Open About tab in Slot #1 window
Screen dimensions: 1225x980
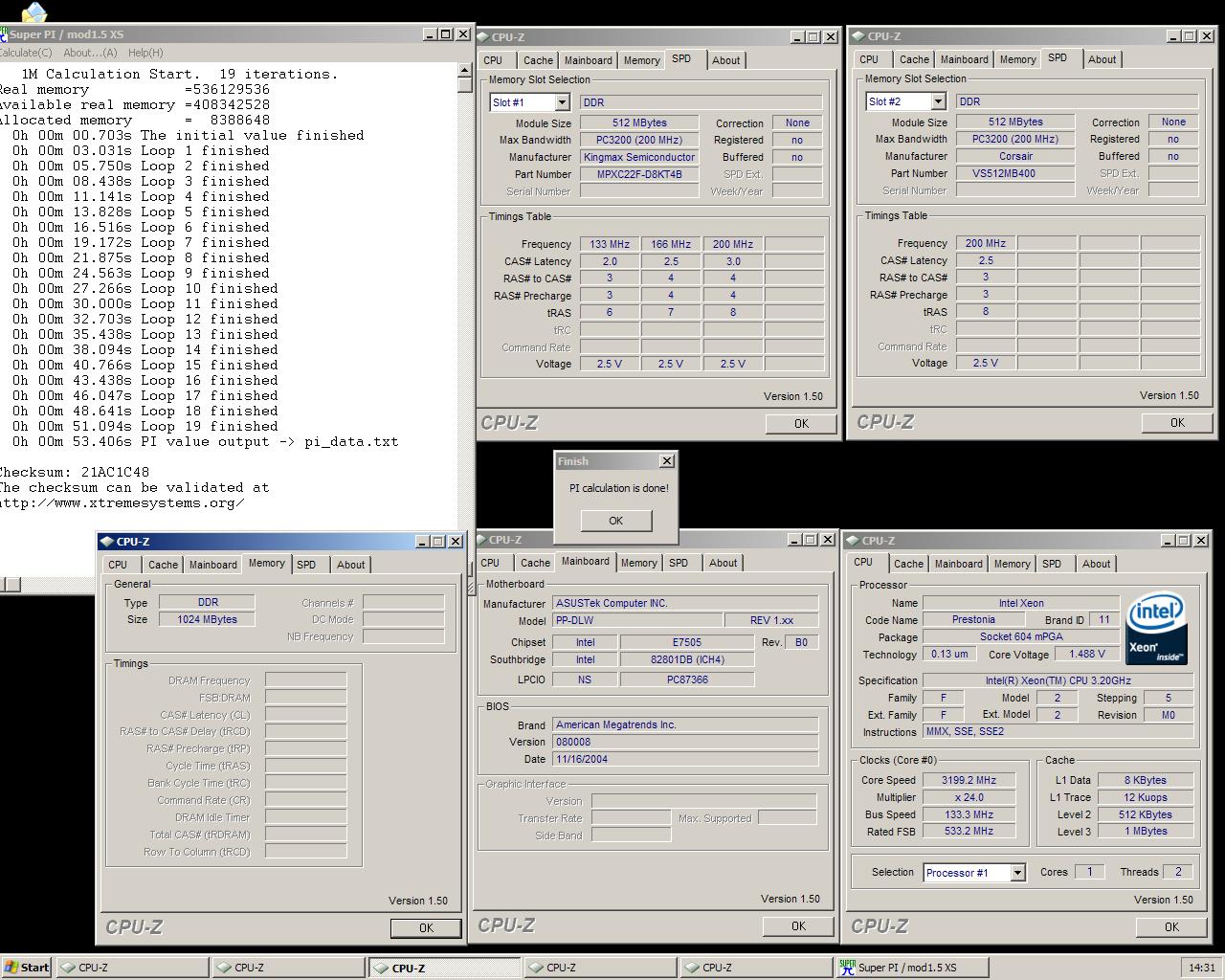tap(725, 60)
